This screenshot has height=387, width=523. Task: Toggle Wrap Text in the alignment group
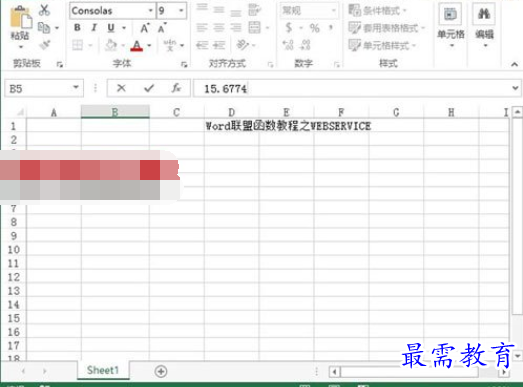coord(254,10)
